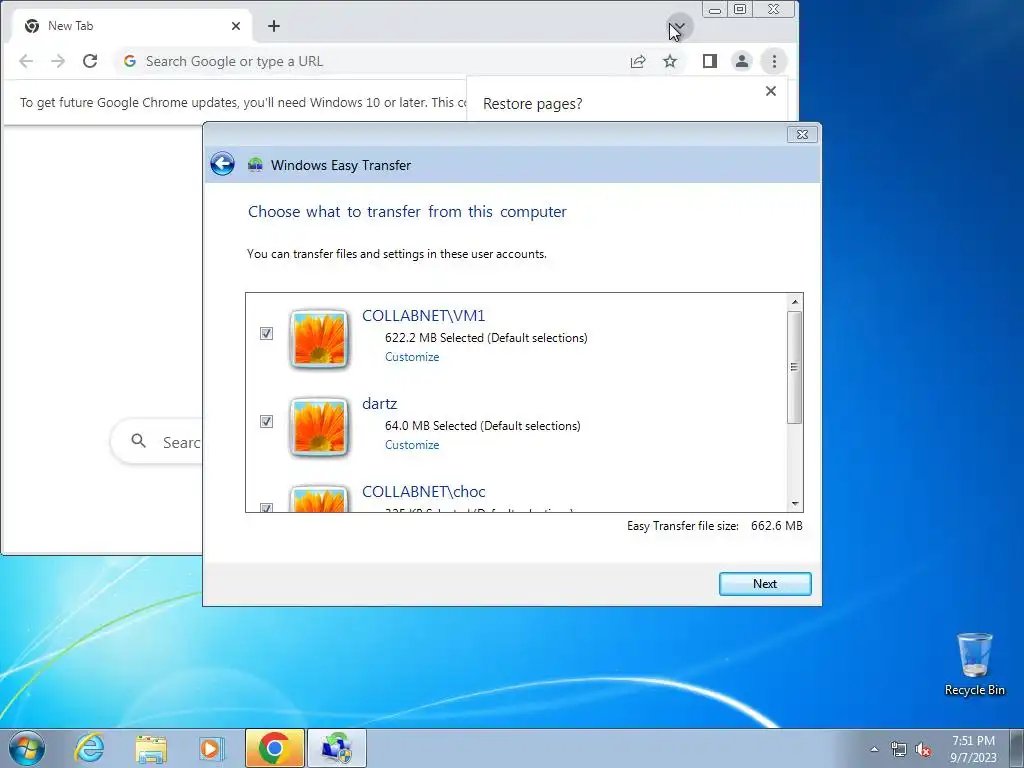Screen dimensions: 1024x768
Task: Open Chrome's three-dot menu
Action: (x=774, y=61)
